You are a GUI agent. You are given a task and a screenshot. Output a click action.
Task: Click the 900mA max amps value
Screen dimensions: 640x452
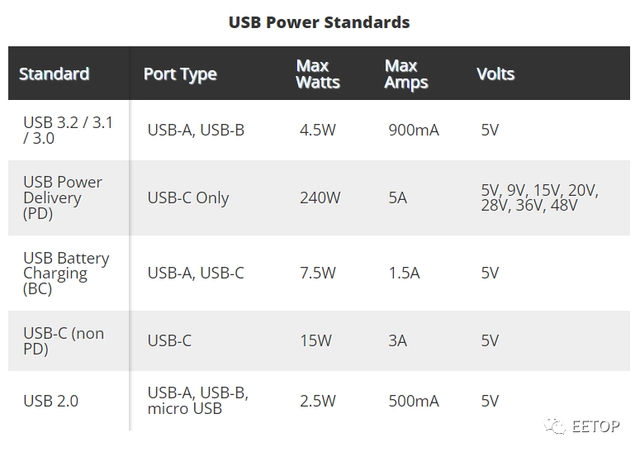413,130
